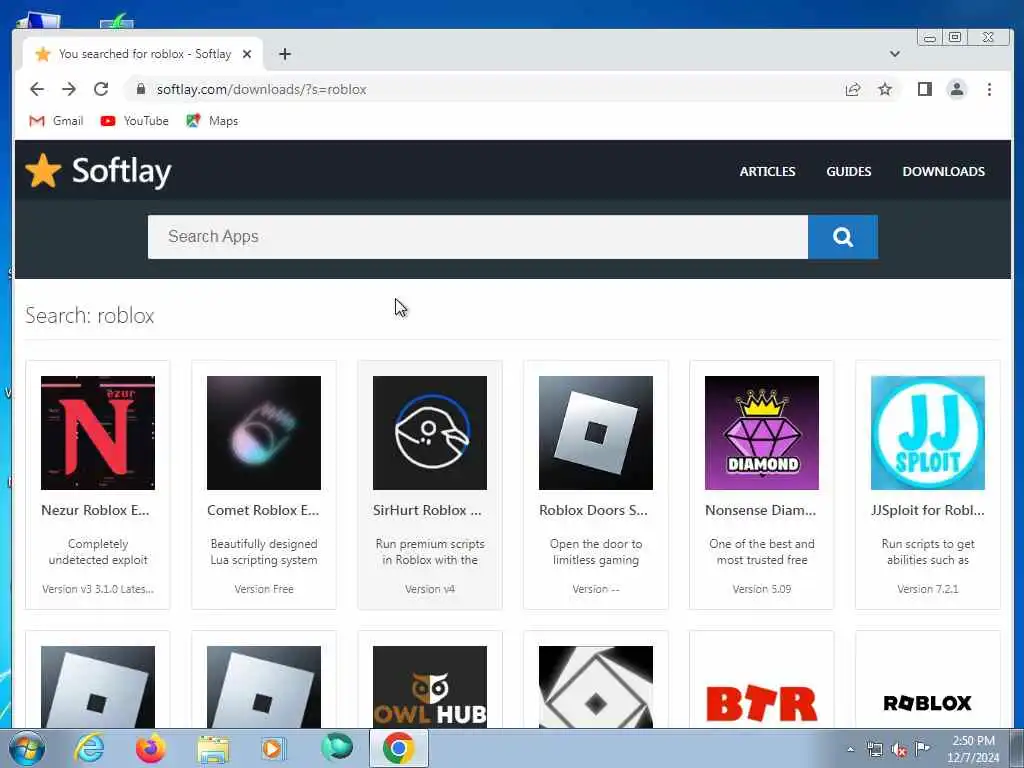This screenshot has height=768, width=1024.
Task: Expand the tab search chevron
Action: [895, 54]
